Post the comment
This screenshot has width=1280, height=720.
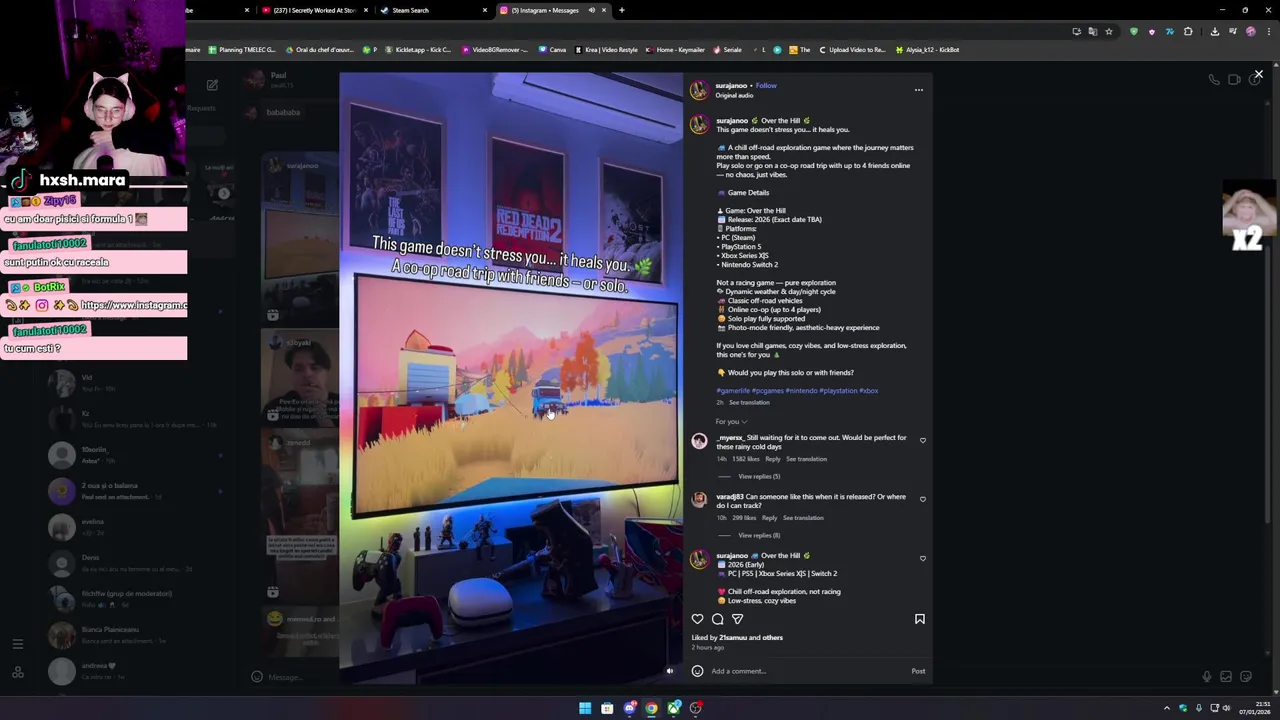pos(918,671)
